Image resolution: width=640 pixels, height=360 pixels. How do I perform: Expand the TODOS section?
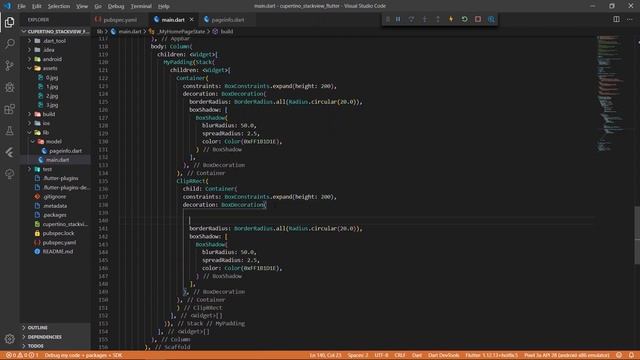pos(36,346)
